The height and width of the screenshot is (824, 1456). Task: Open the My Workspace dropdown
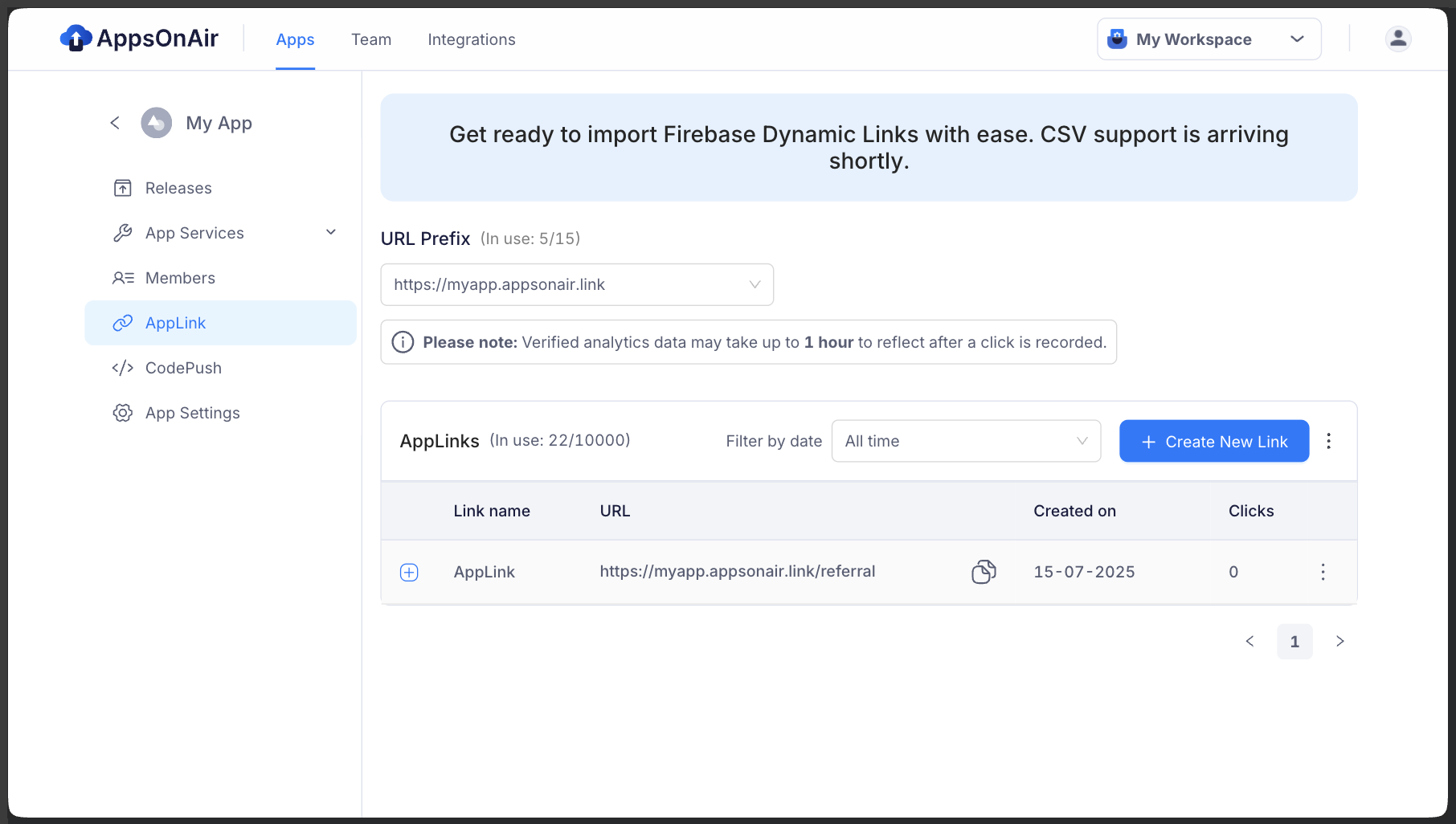1209,39
